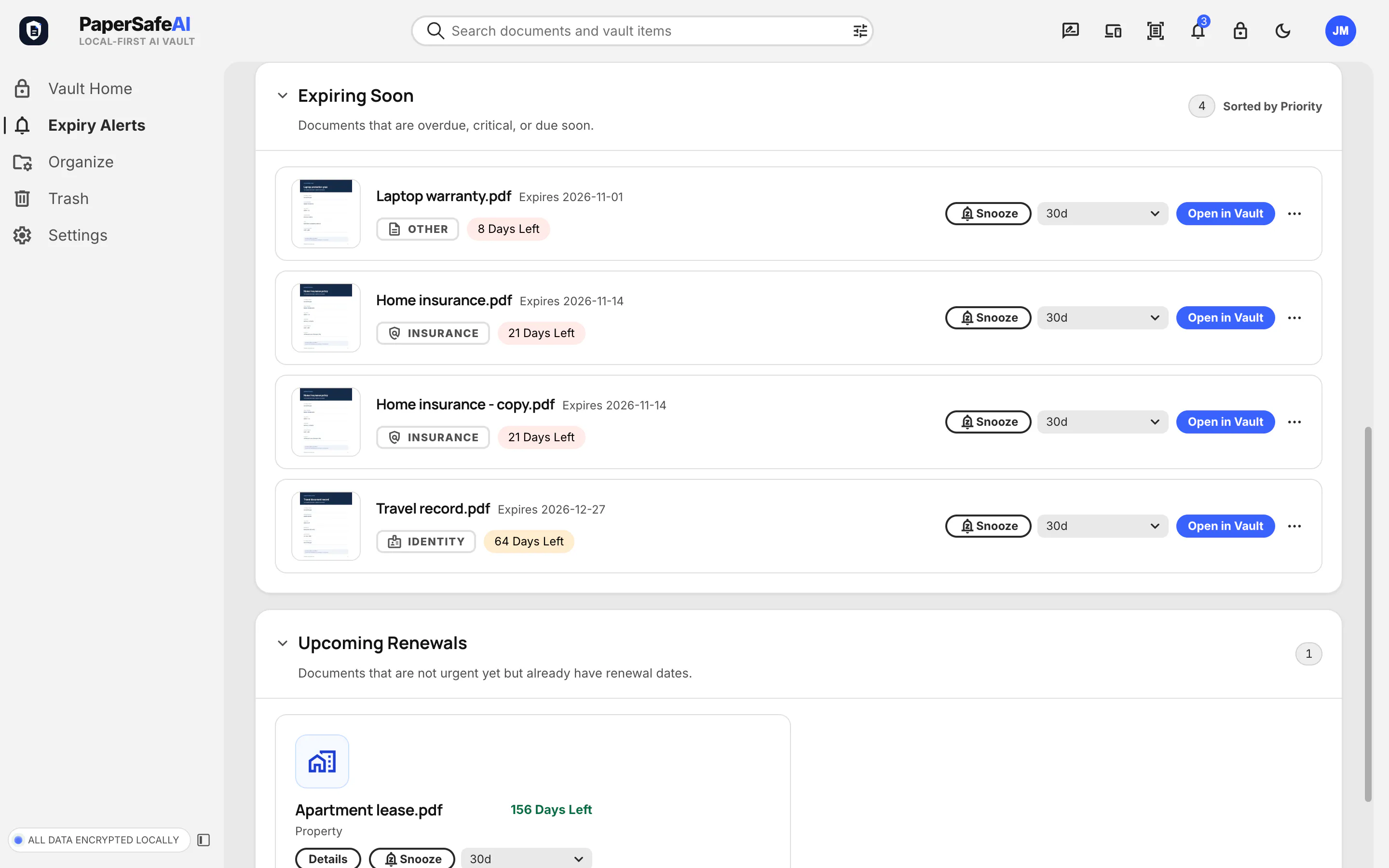Click the search documents input field

(642, 31)
